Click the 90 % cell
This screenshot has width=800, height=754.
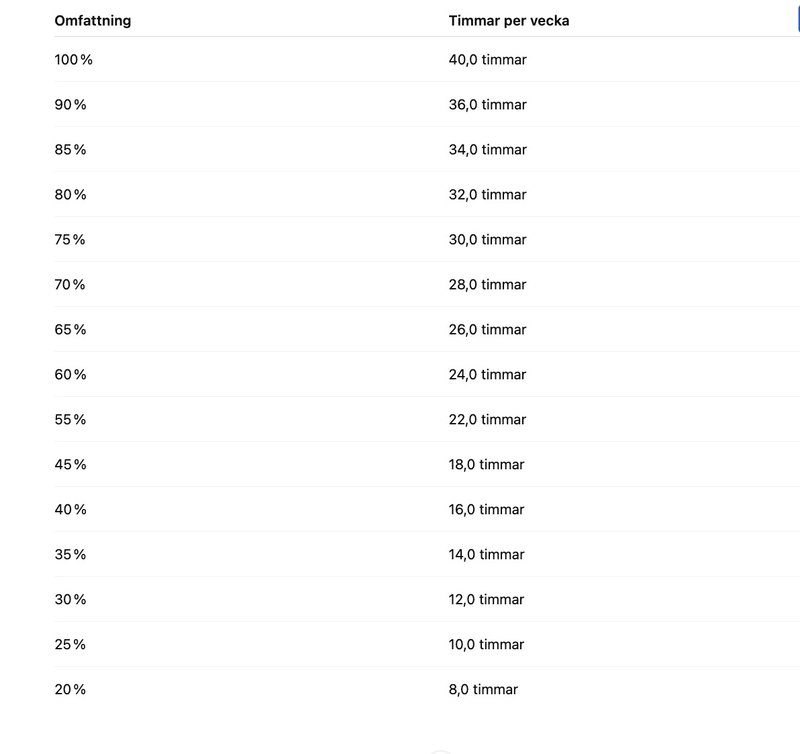[x=70, y=105]
